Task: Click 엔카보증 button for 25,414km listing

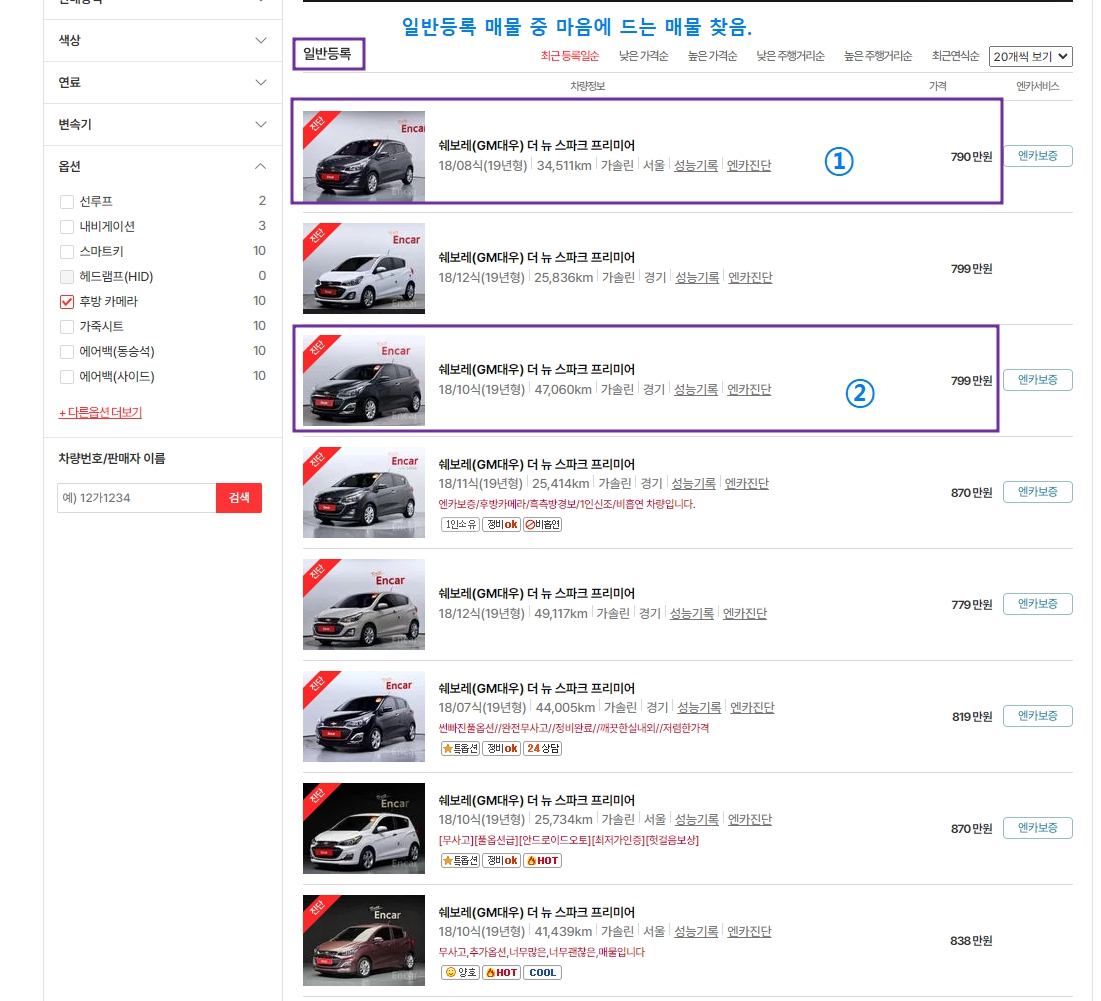Action: click(x=1038, y=492)
